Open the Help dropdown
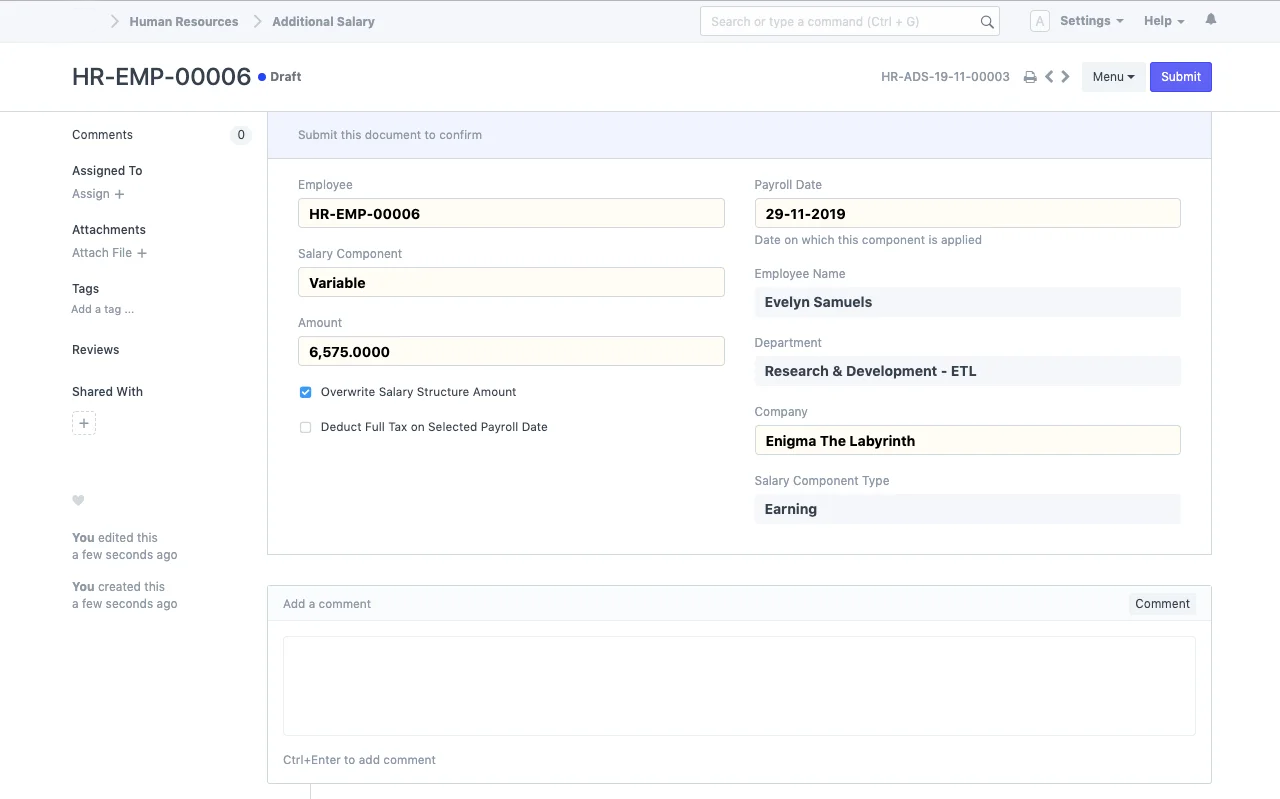The width and height of the screenshot is (1280, 799). (x=1163, y=20)
